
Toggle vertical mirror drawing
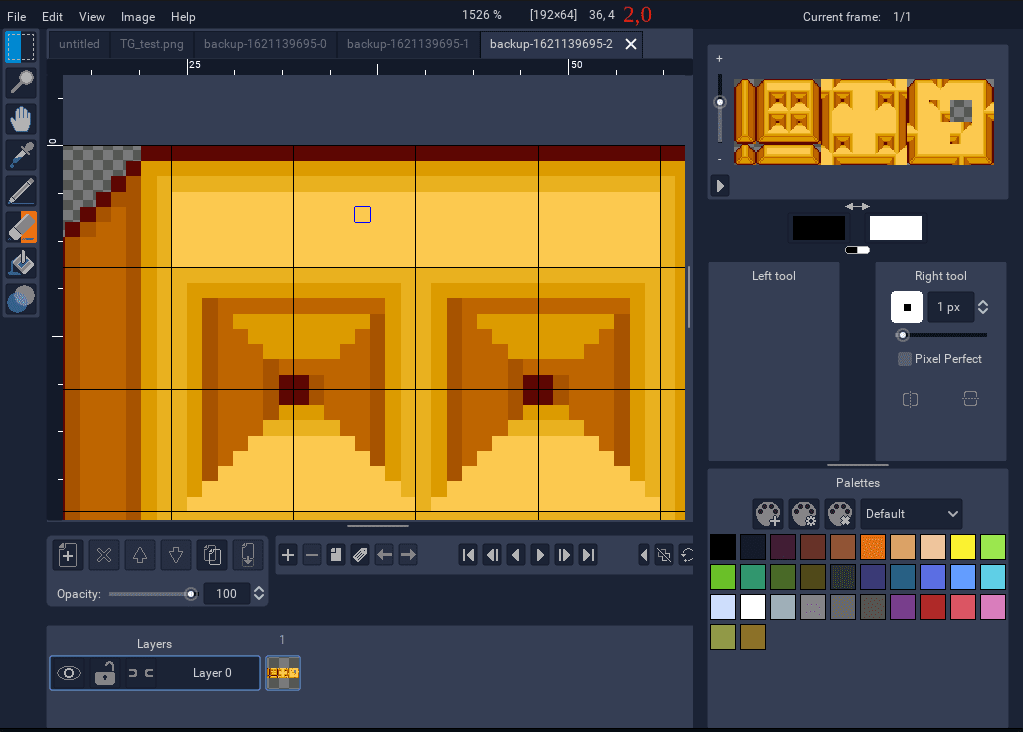pos(970,399)
